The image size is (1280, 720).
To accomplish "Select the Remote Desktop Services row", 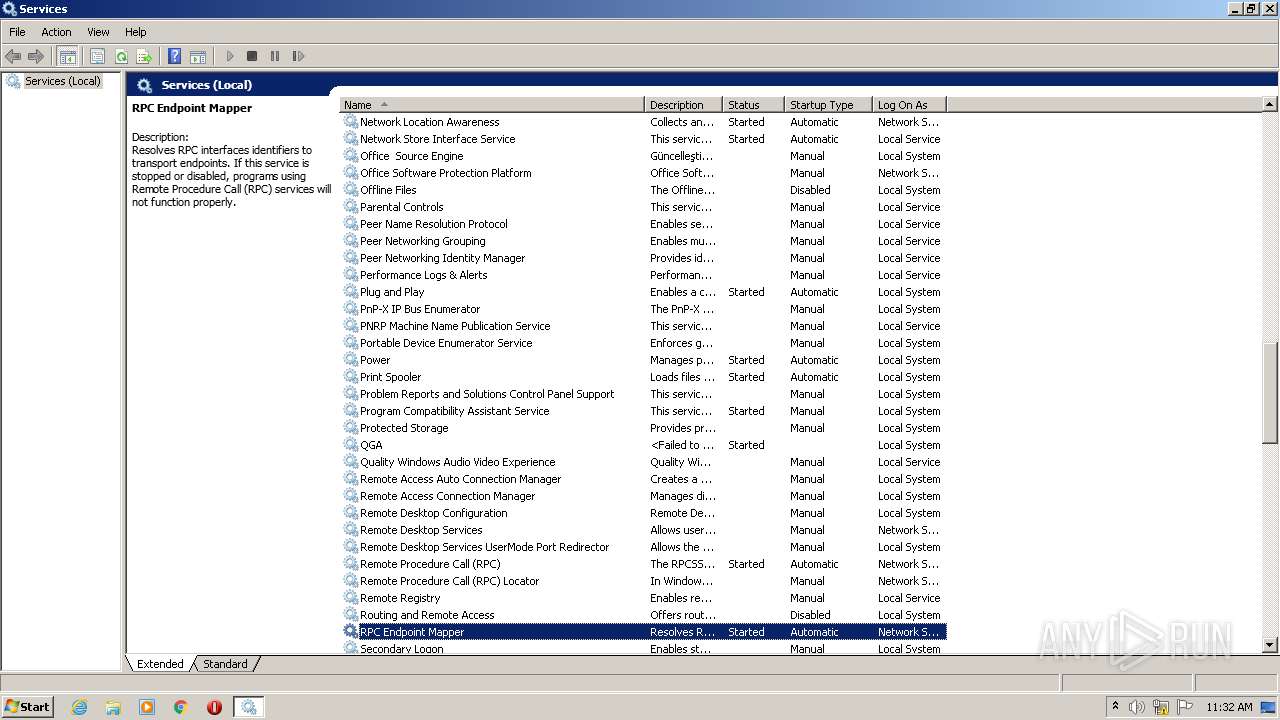I will (x=643, y=530).
